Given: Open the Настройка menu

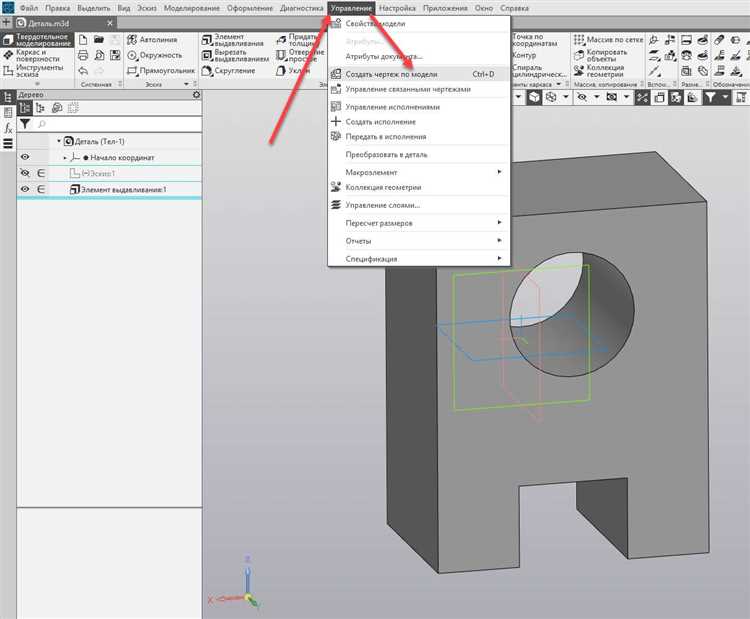Looking at the screenshot, I should (x=397, y=8).
